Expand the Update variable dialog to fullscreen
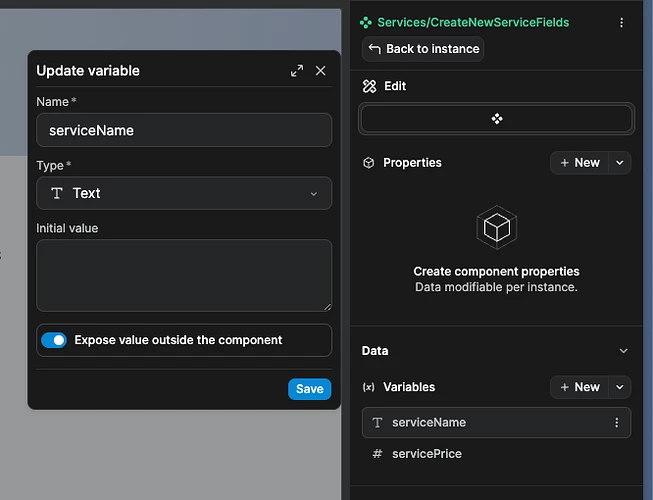 (x=297, y=71)
